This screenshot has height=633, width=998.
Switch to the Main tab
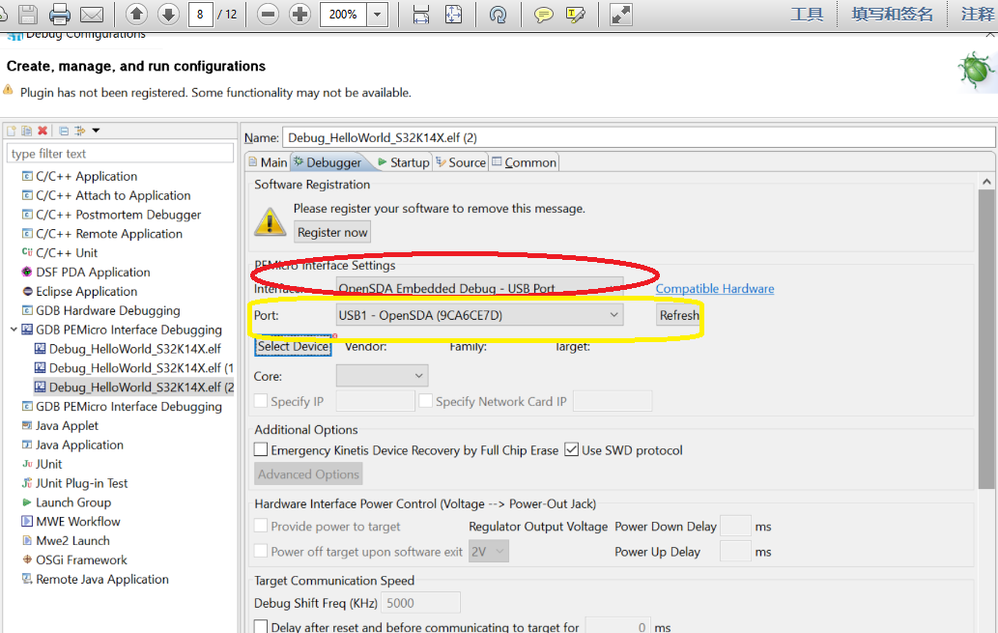268,162
